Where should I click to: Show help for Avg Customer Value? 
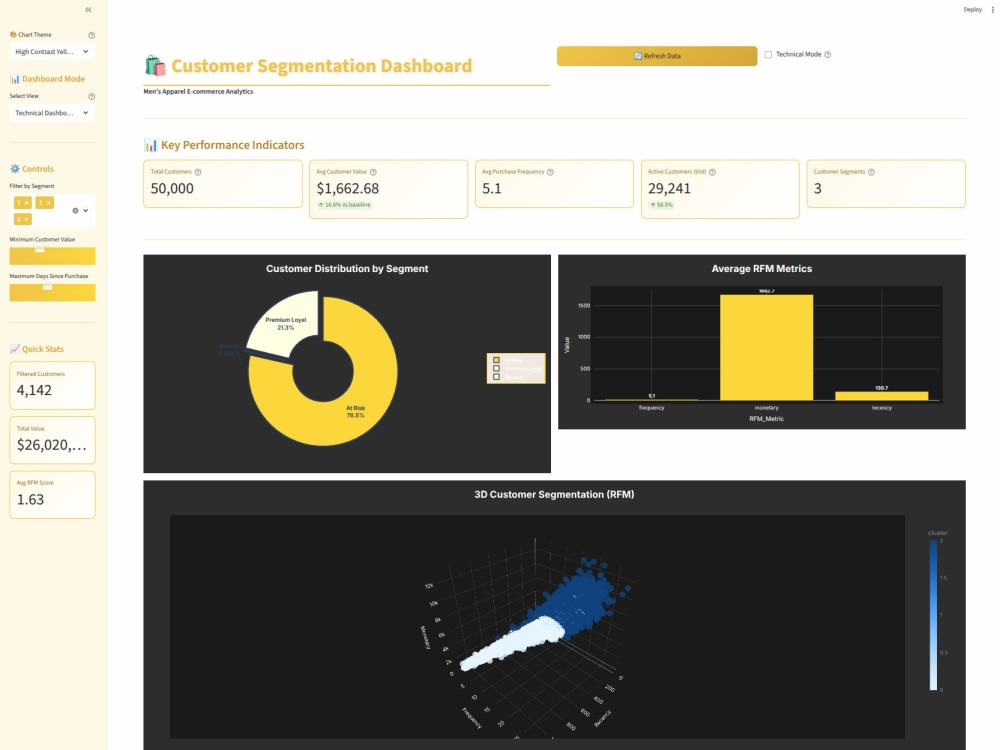(373, 172)
